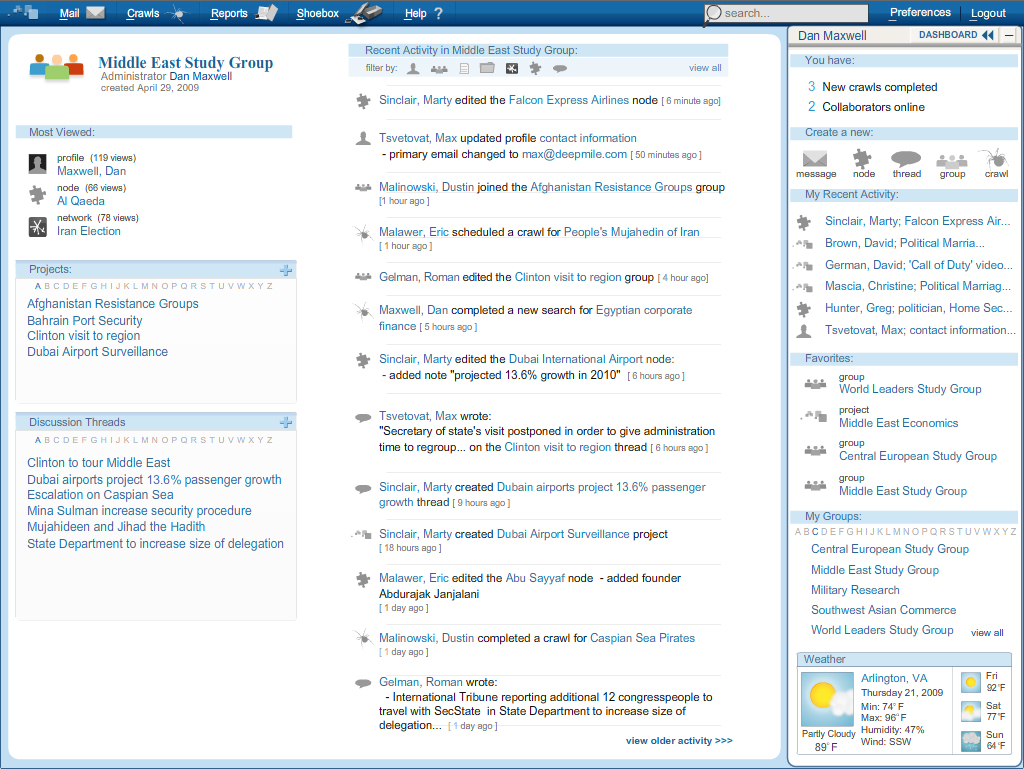Create a new group icon
This screenshot has width=1024, height=769.
pos(952,160)
